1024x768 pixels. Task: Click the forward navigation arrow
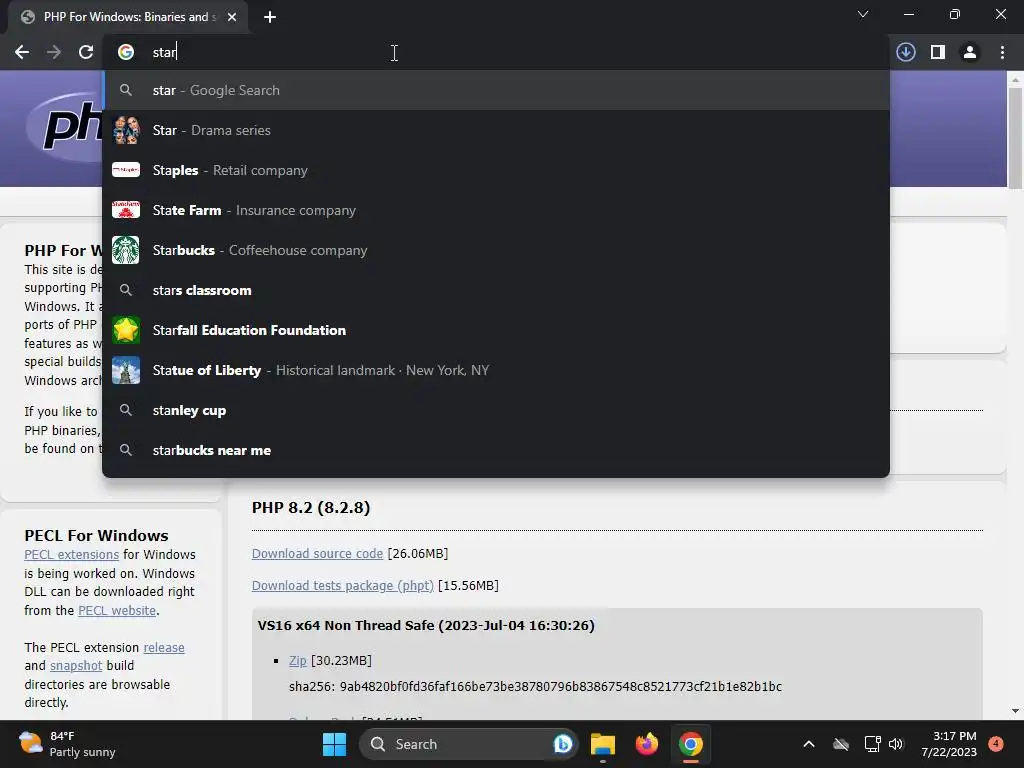click(x=54, y=52)
